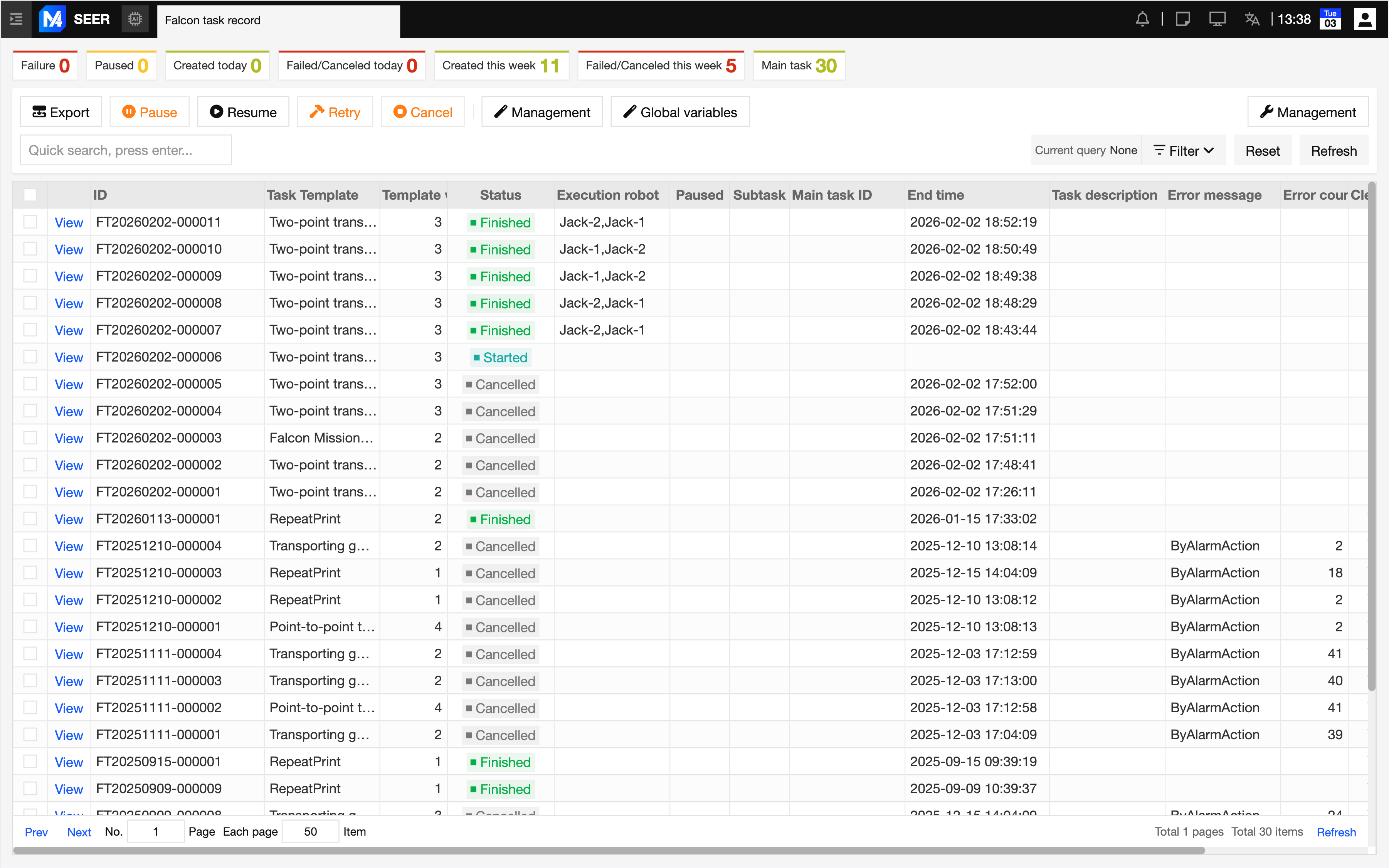The height and width of the screenshot is (868, 1389).
Task: Click the chip settings icon beside SEER
Action: (x=135, y=20)
